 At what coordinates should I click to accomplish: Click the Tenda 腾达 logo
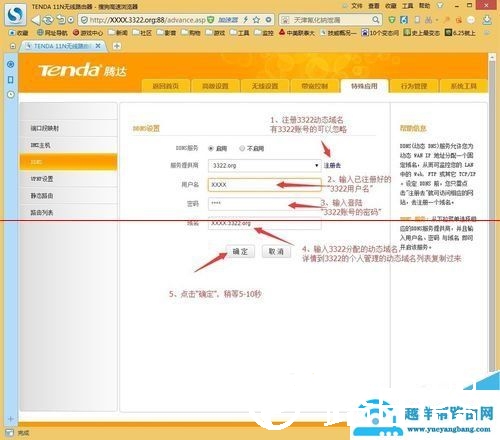82,70
